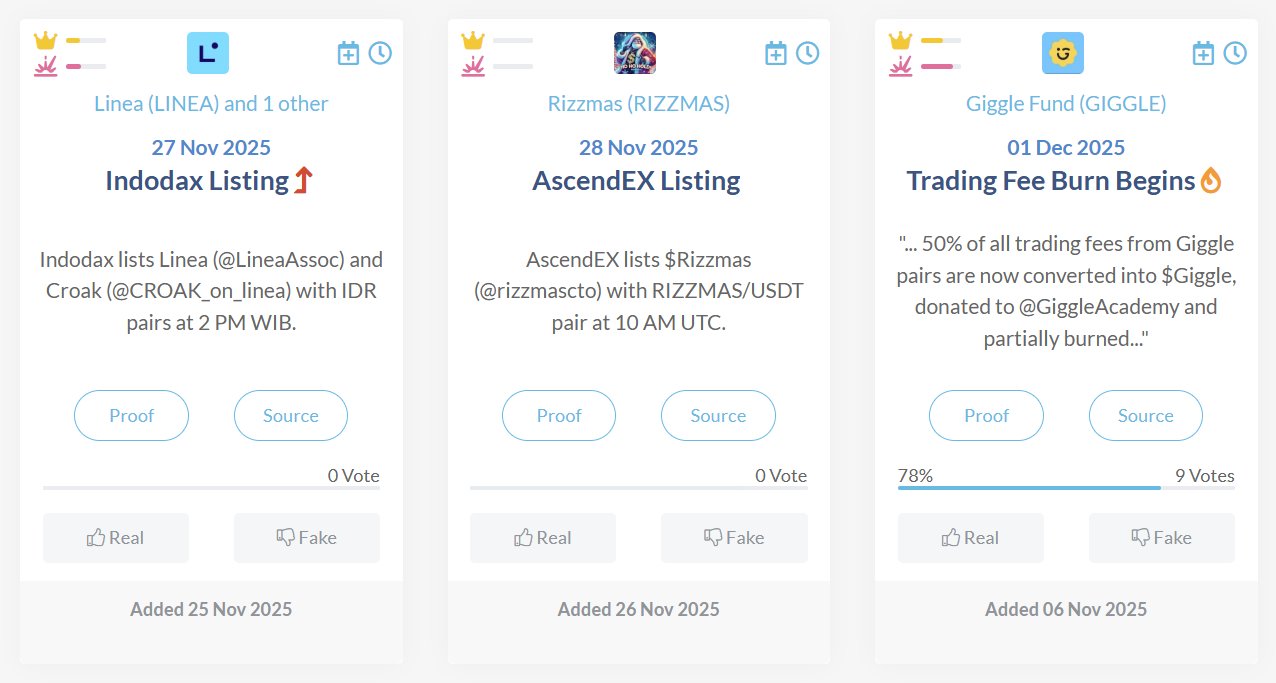View Proof for Giggle Trading Fee Burn
1276x683 pixels.
coord(986,416)
